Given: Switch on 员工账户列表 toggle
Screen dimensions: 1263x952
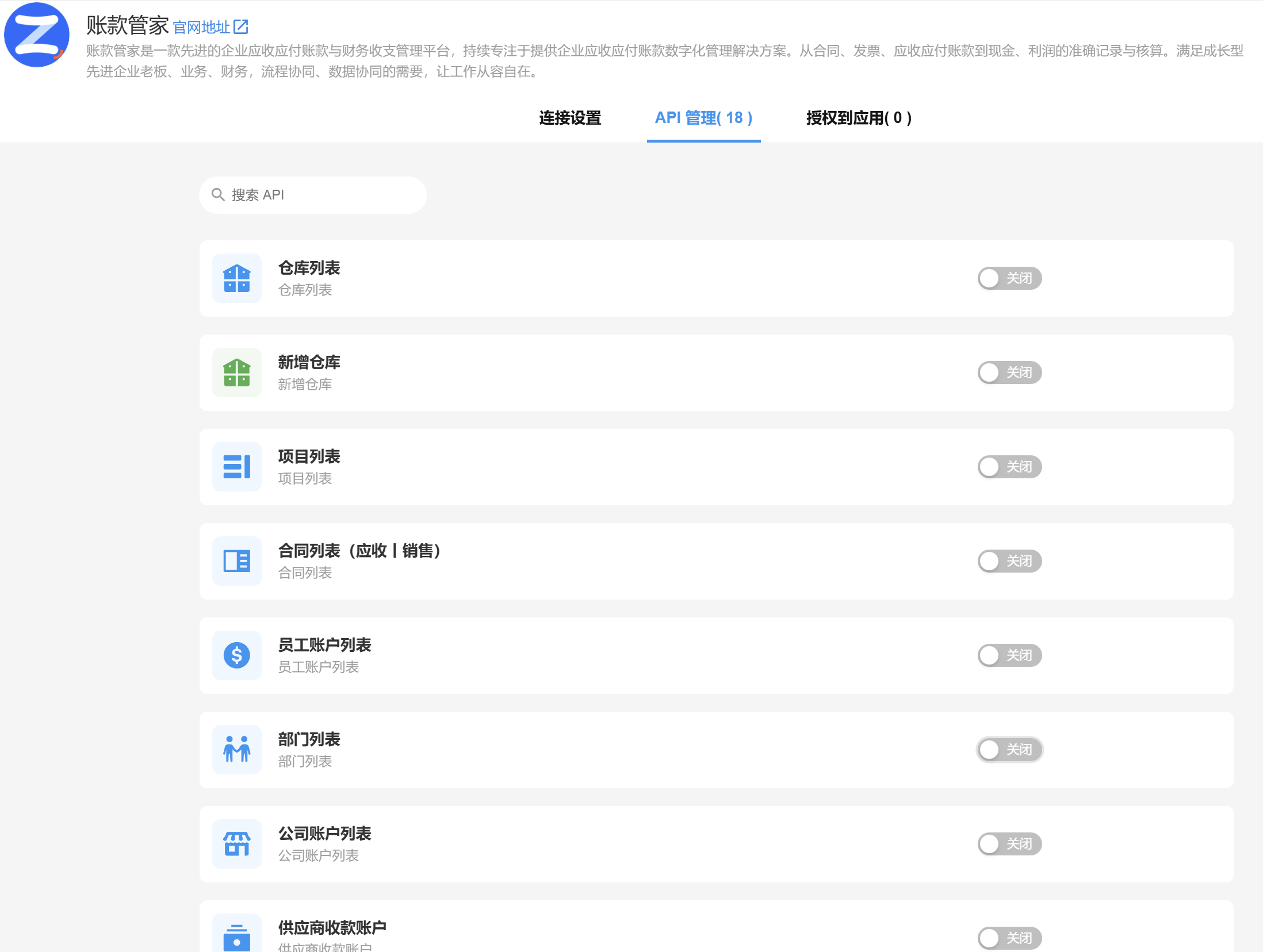Looking at the screenshot, I should pos(1010,655).
